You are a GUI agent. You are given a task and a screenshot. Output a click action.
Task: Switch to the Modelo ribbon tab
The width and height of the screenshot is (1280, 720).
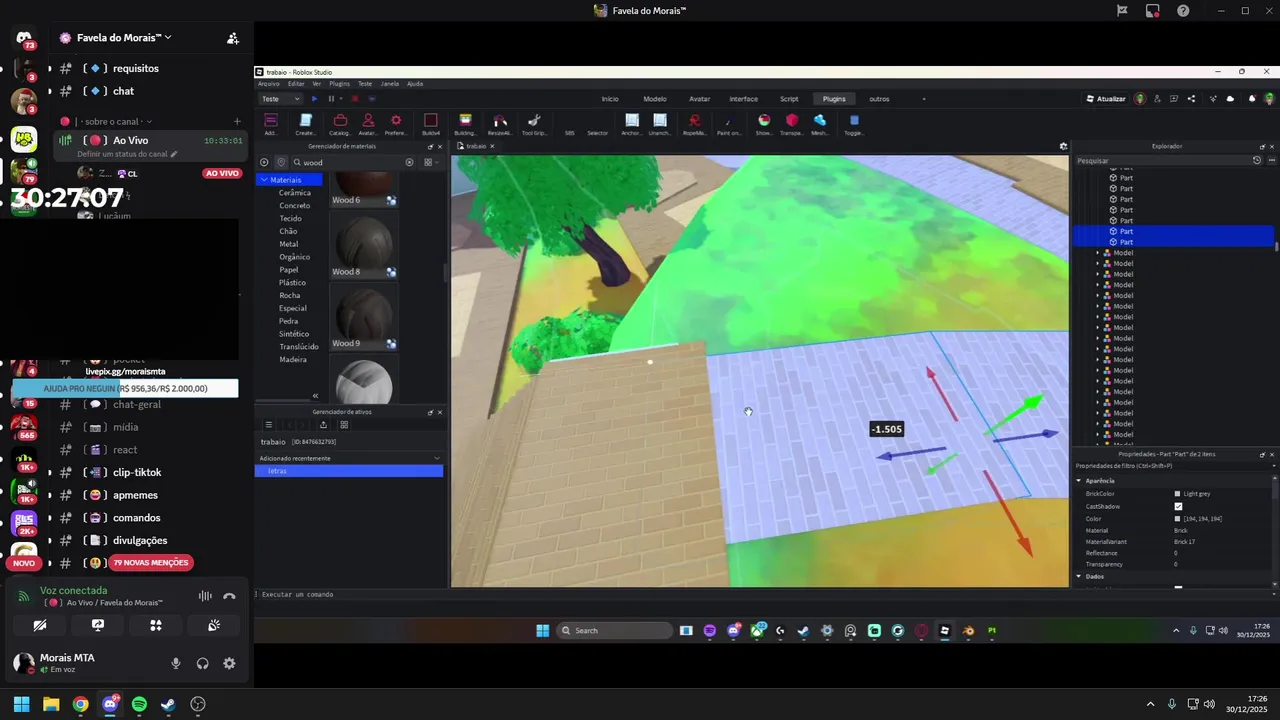[655, 99]
